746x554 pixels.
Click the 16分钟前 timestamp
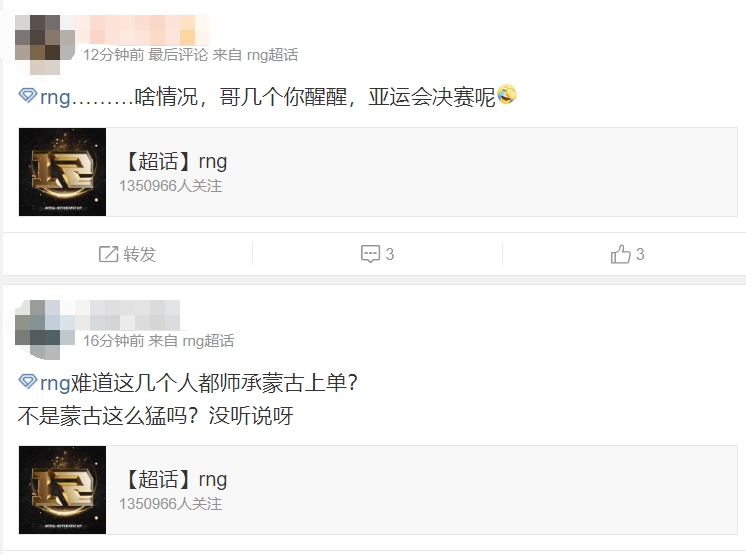(x=113, y=341)
